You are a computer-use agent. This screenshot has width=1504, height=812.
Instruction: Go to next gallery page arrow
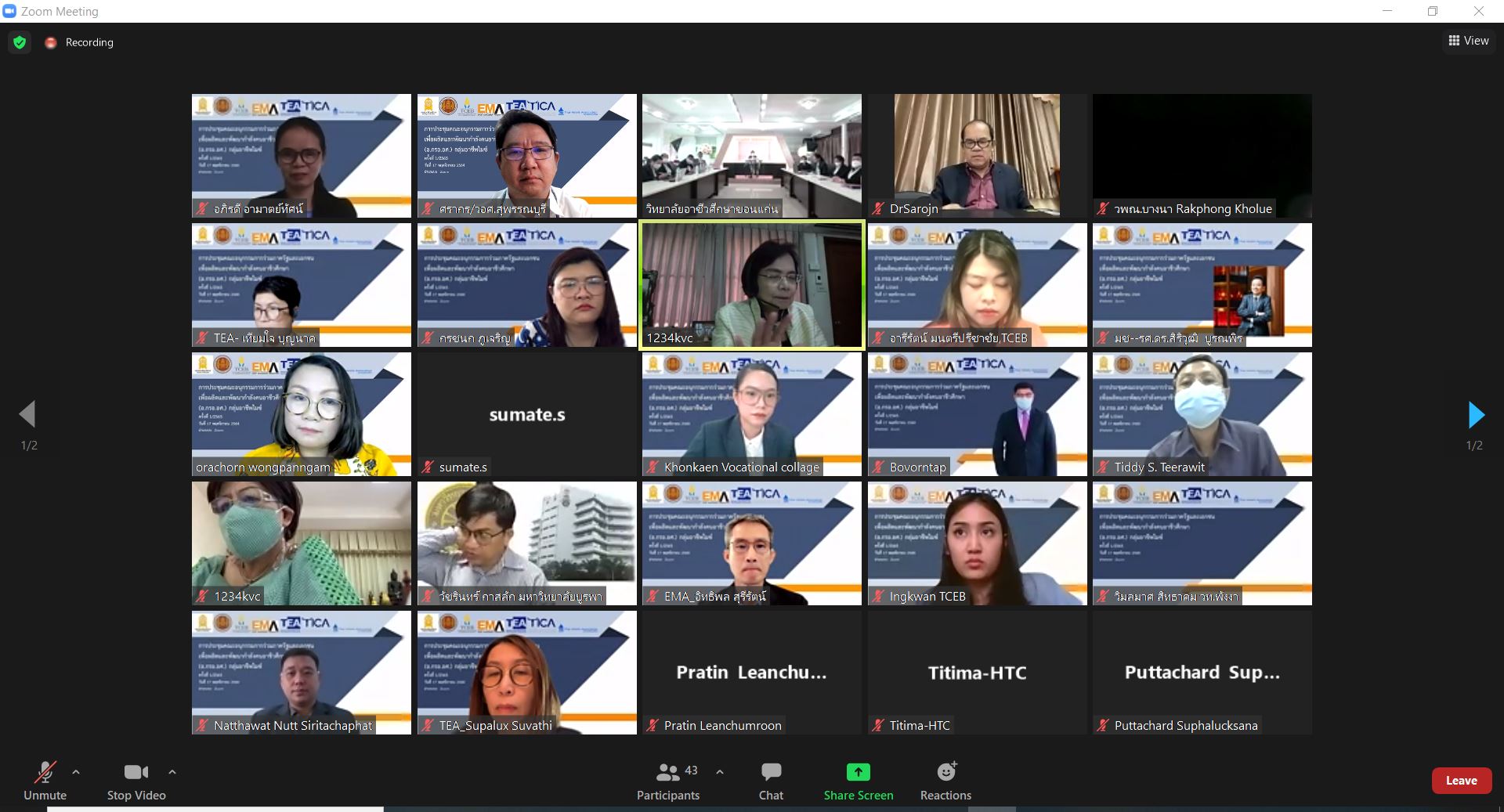[1476, 414]
